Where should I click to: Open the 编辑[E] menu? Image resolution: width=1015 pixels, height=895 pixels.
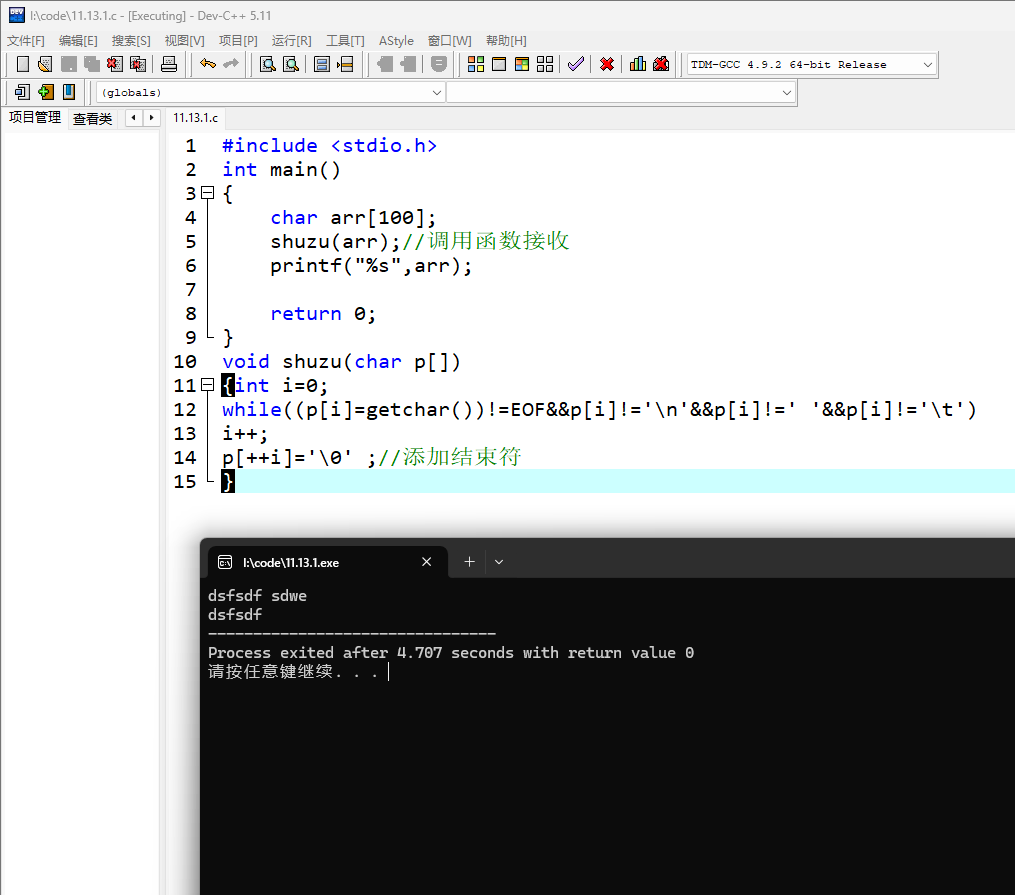click(78, 41)
